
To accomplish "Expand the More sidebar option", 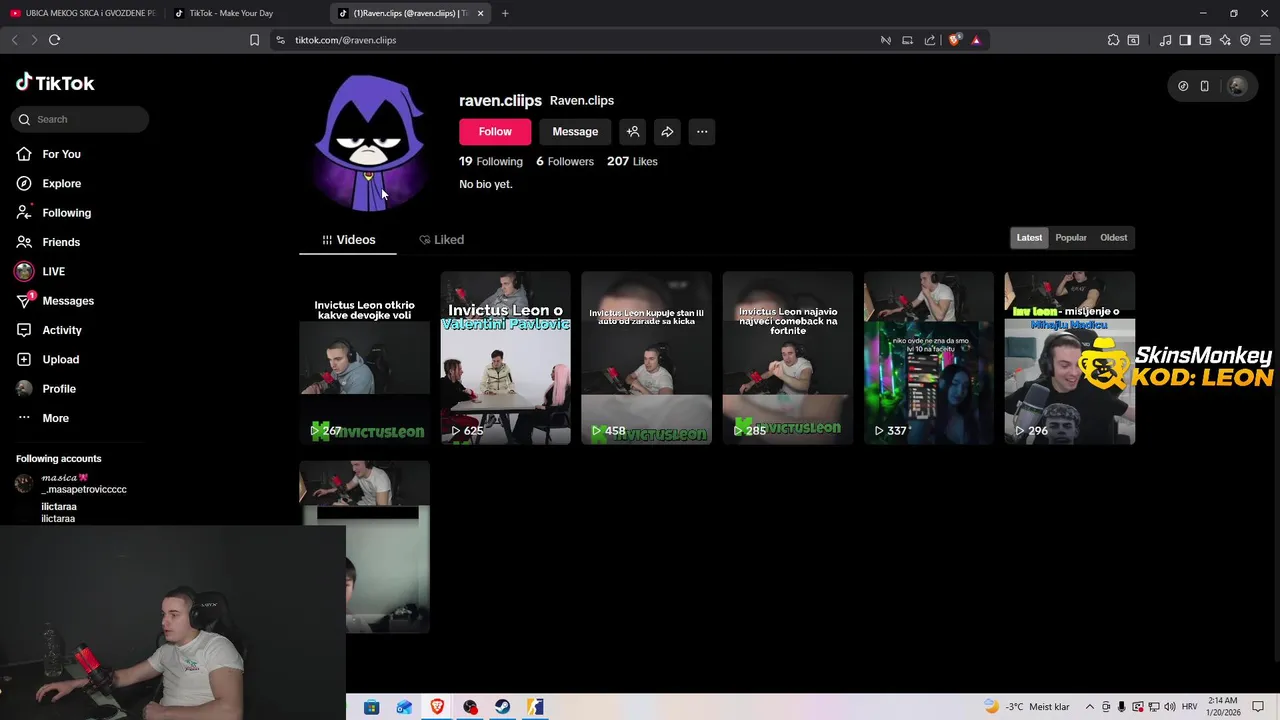I will (x=55, y=418).
